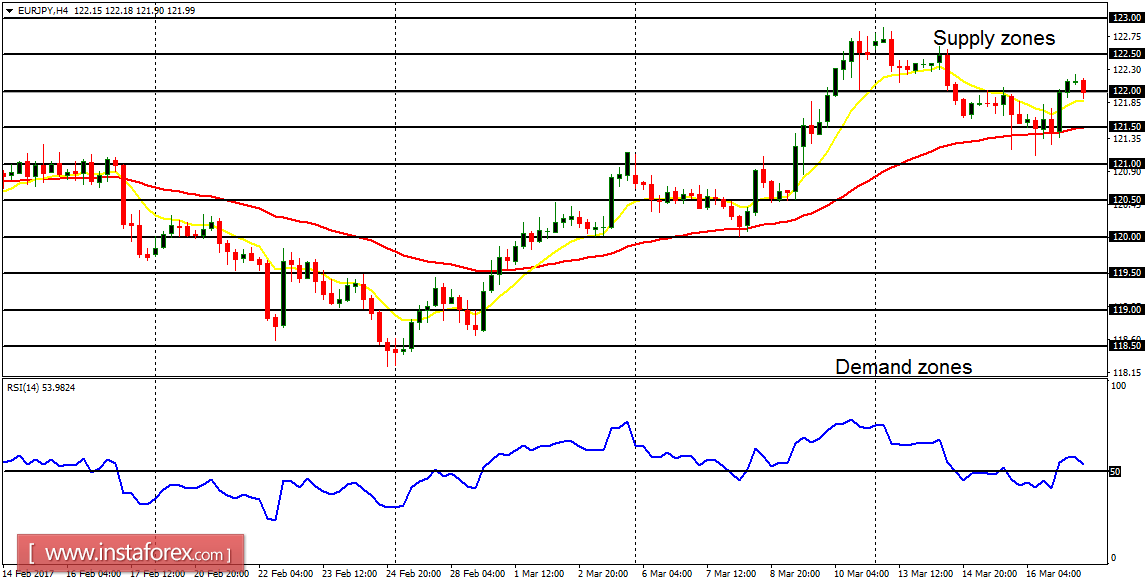Select the Demand zones text label
This screenshot has width=1147, height=585.
[903, 367]
